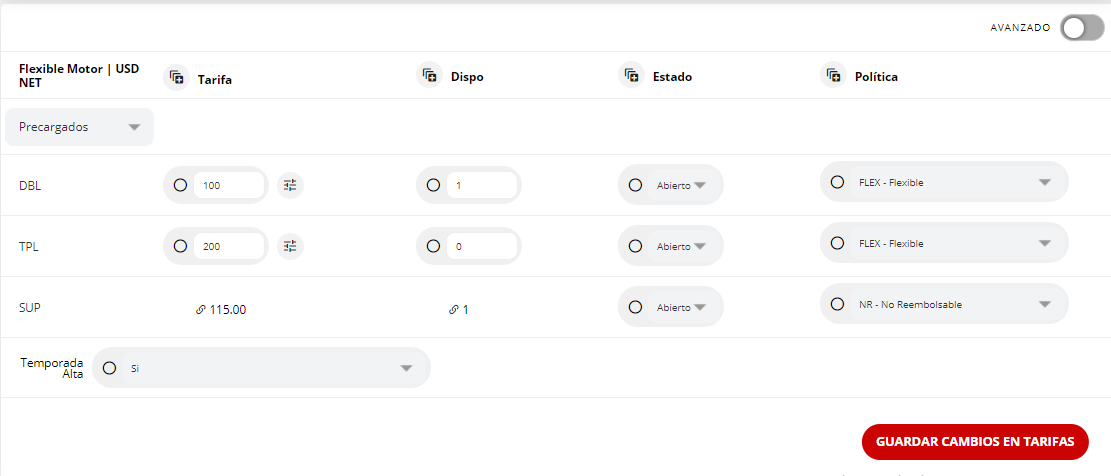Open the SUP NR - No Reembolsable dropdown
The image size is (1111, 476).
pyautogui.click(x=1044, y=304)
